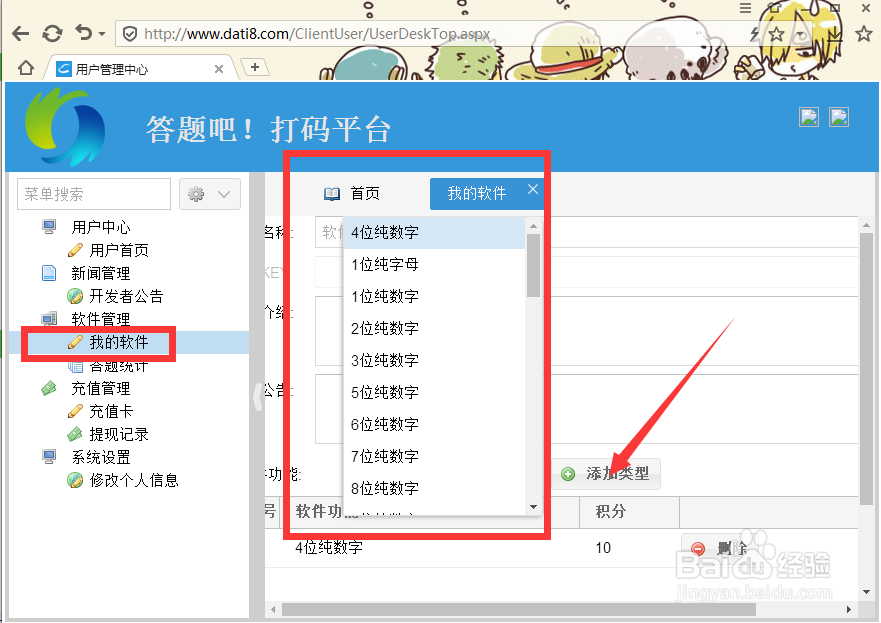This screenshot has height=623, width=881.
Task: Select 6位纯数字 from dropdown list
Action: [x=434, y=425]
